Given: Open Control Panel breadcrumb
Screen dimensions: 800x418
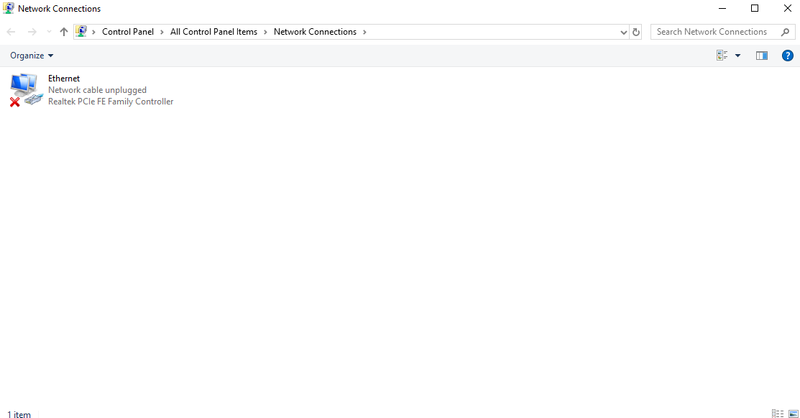Looking at the screenshot, I should [128, 32].
